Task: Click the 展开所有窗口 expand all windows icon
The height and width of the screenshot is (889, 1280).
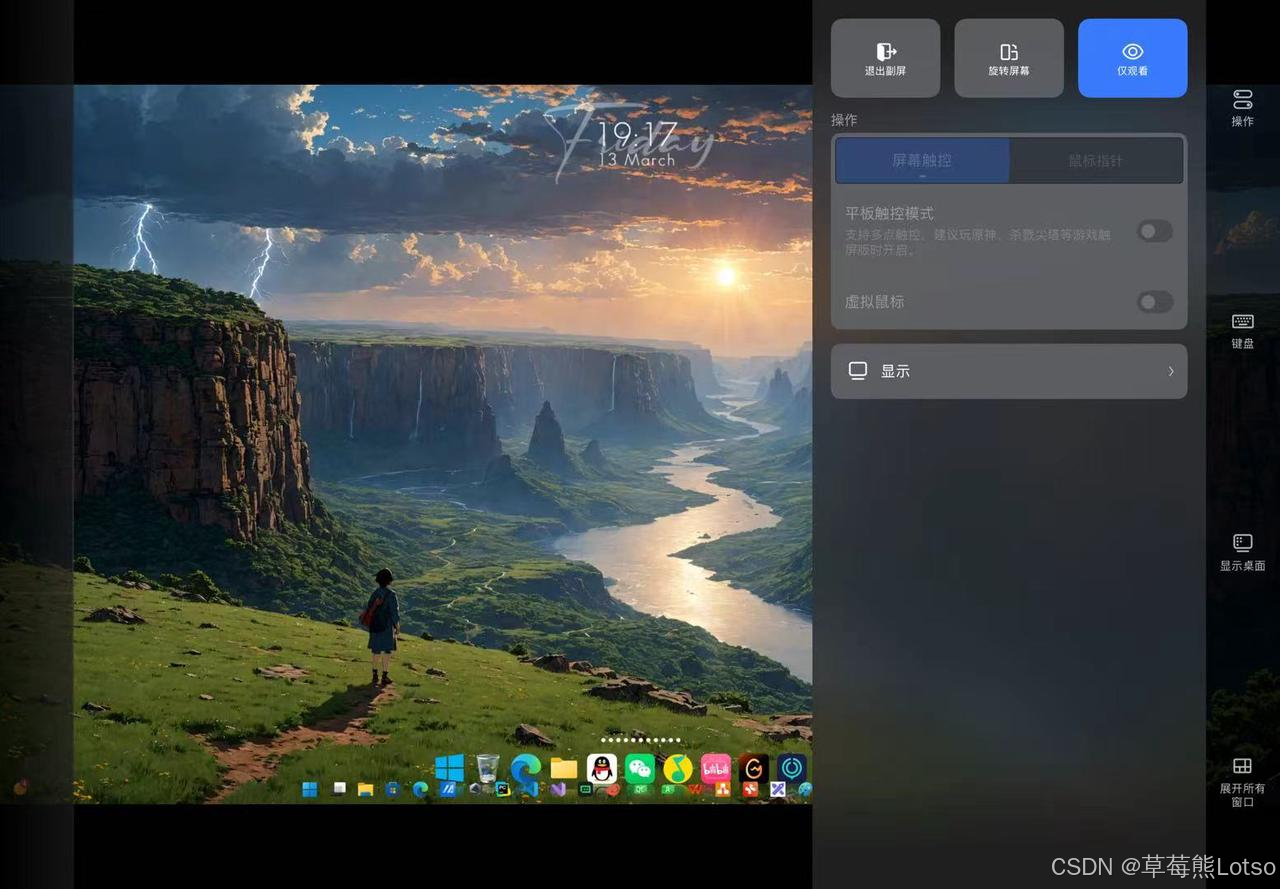Action: [x=1242, y=781]
